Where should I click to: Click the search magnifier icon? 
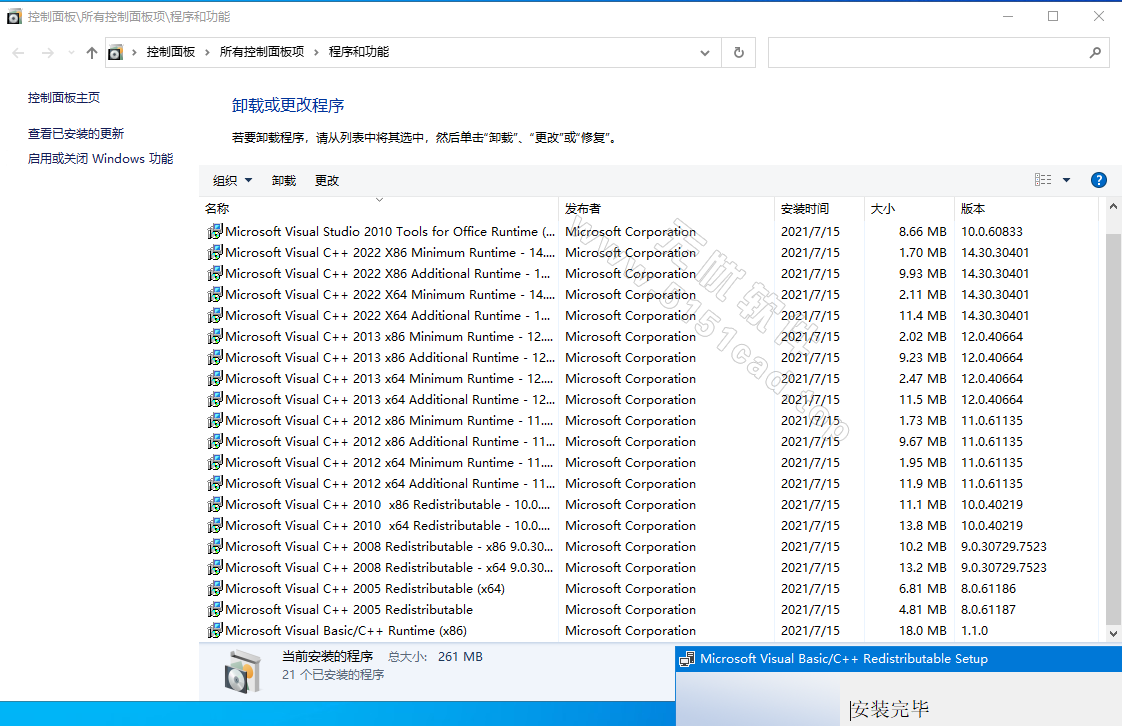1095,52
